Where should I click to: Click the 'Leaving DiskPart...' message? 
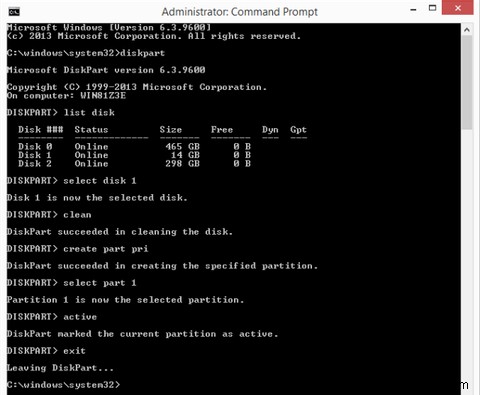(60, 368)
